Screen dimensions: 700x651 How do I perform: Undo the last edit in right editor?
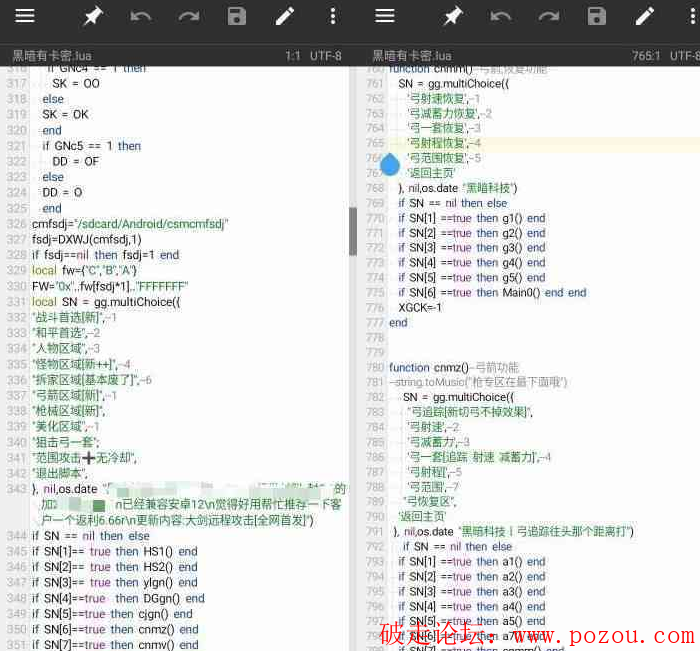(x=500, y=17)
